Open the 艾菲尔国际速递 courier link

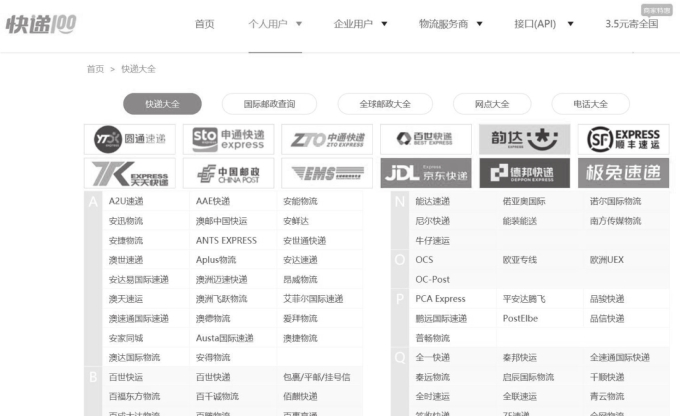pos(313,299)
